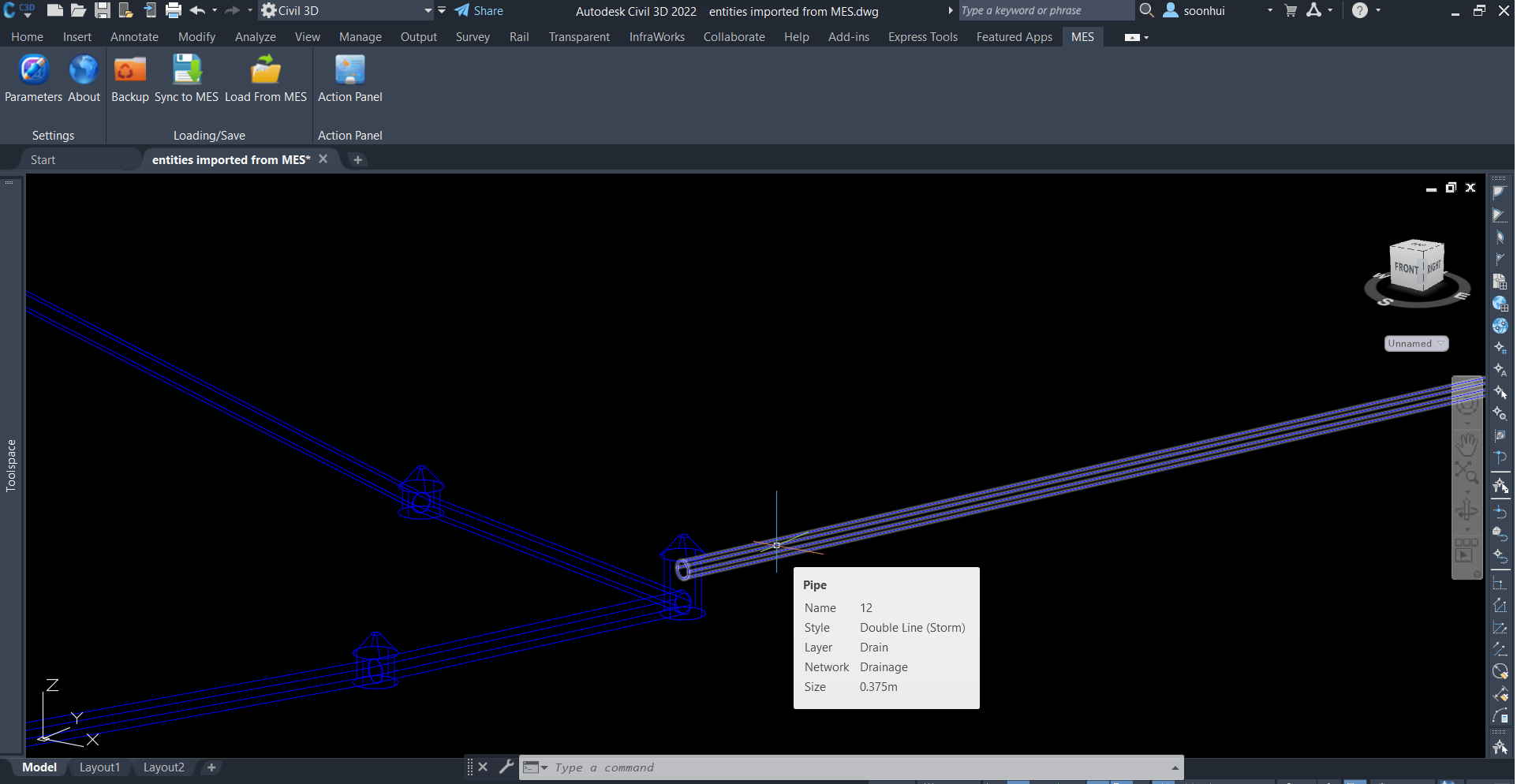Image resolution: width=1517 pixels, height=784 pixels.
Task: Click the search magnifier icon in title bar
Action: pyautogui.click(x=1147, y=10)
